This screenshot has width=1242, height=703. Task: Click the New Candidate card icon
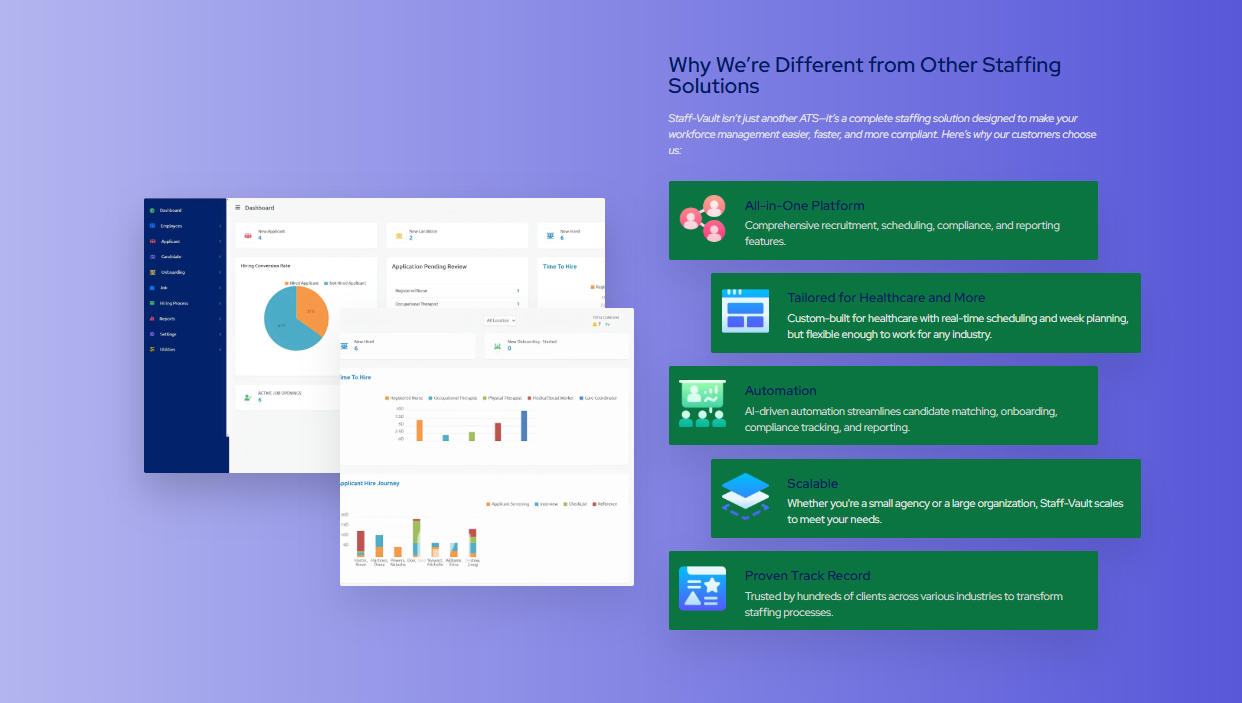(398, 236)
